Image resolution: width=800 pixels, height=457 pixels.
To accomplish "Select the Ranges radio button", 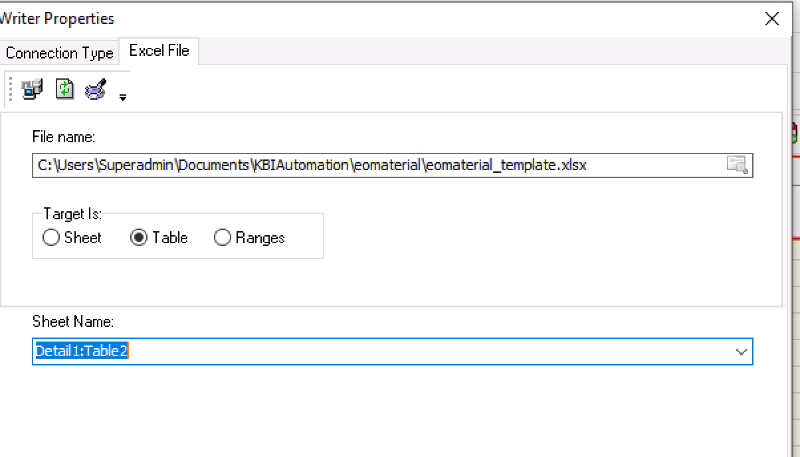I will [x=222, y=238].
